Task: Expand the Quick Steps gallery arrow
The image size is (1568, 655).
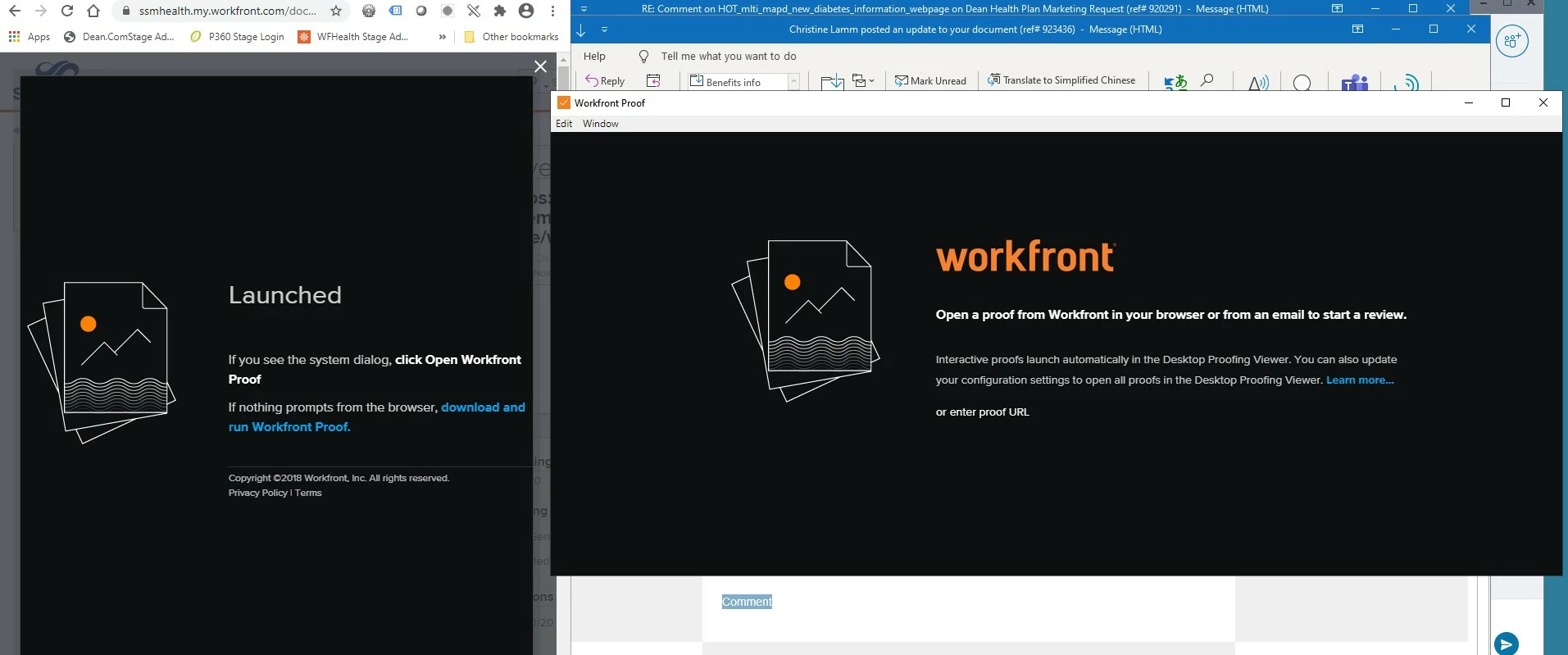Action: (793, 82)
